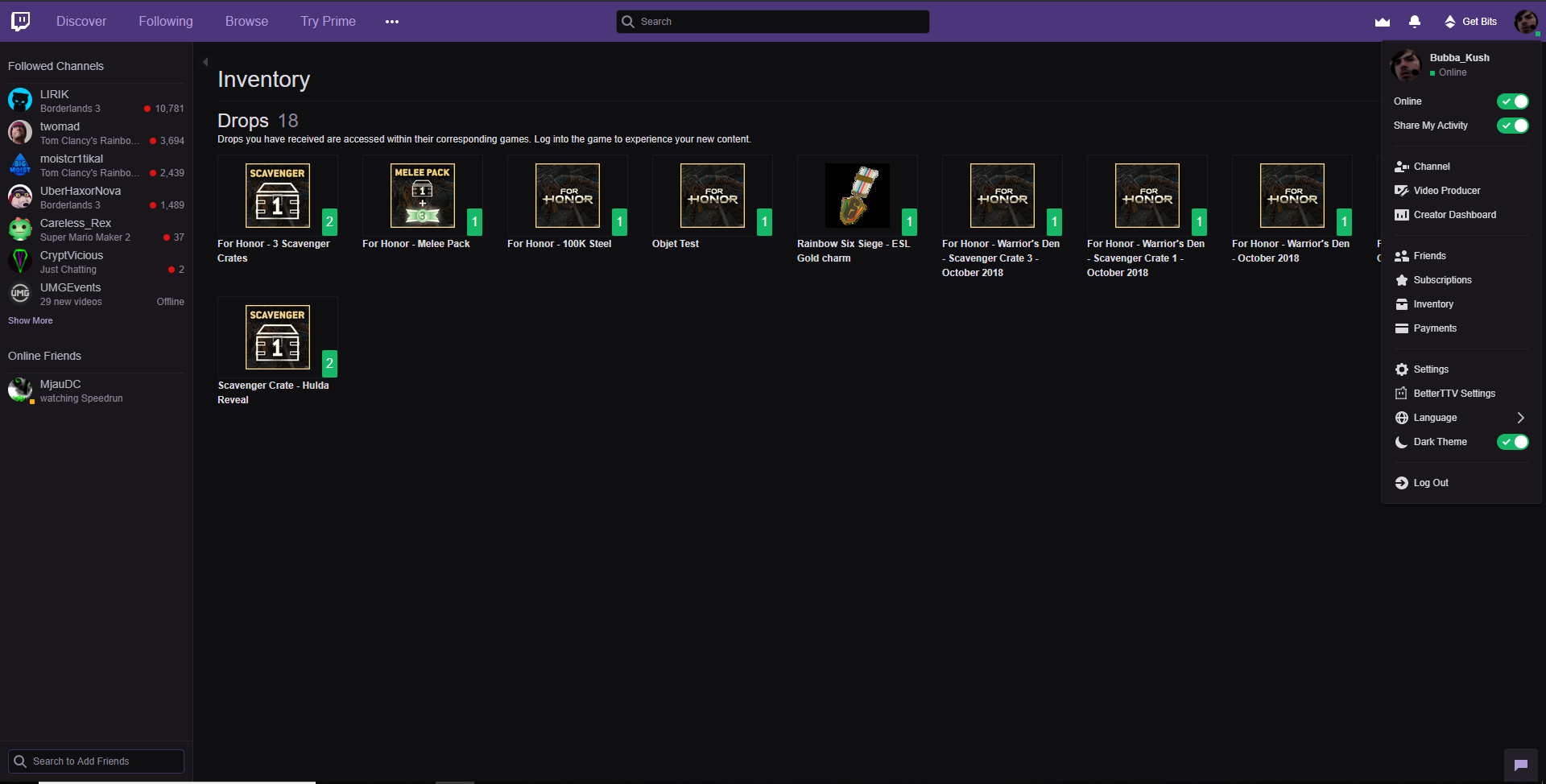Click Try Prime in the navigation
The width and height of the screenshot is (1546, 784).
click(328, 22)
